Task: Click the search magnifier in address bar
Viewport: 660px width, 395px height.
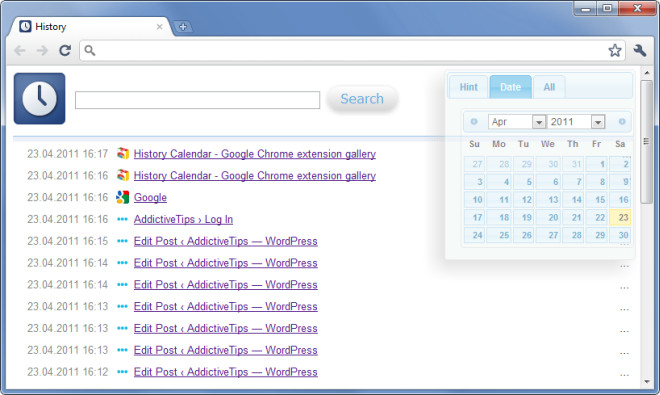Action: (90, 51)
